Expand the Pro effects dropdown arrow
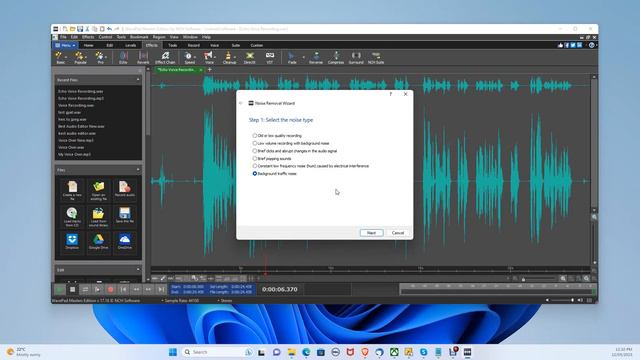Viewport: 640px width, 360px height. point(107,58)
